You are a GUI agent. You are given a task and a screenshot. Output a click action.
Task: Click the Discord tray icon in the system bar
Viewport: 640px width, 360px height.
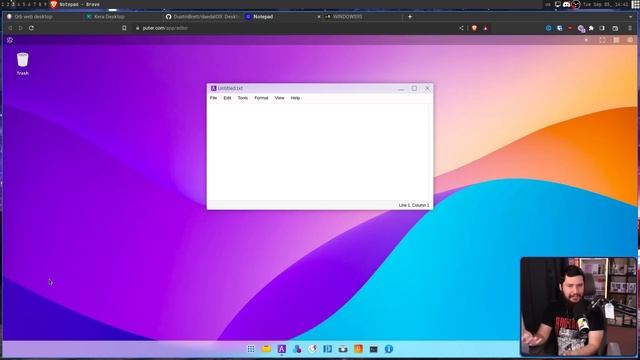(567, 4)
